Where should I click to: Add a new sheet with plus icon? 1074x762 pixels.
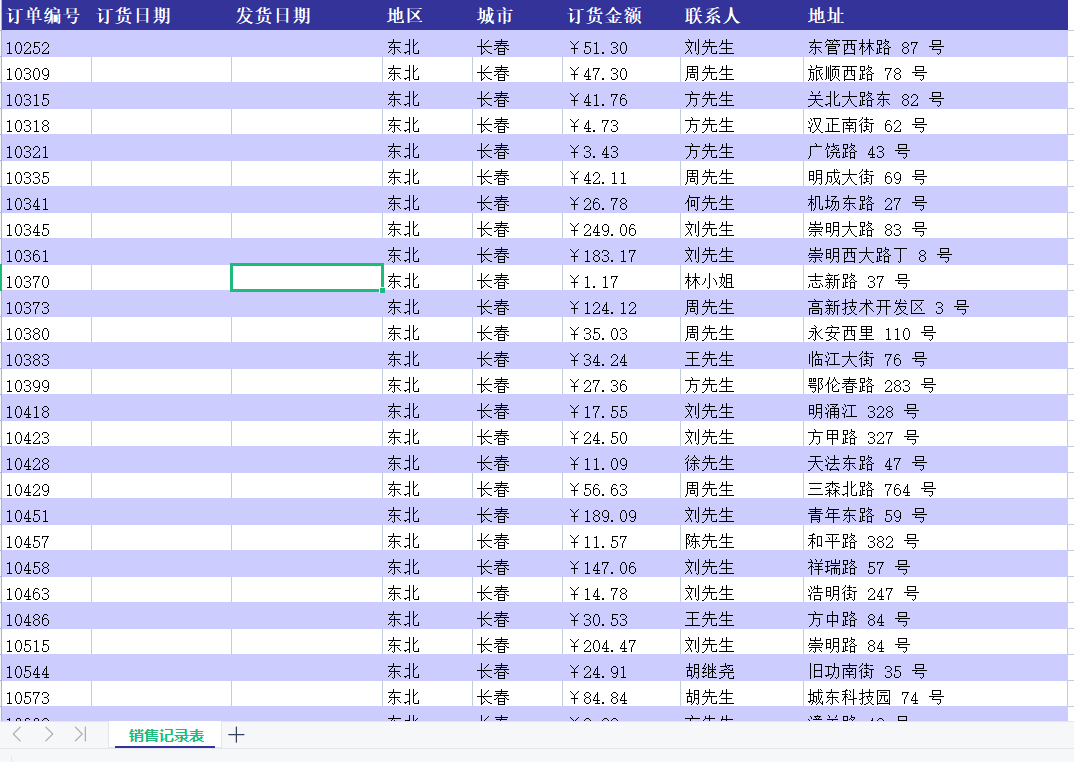tap(236, 735)
